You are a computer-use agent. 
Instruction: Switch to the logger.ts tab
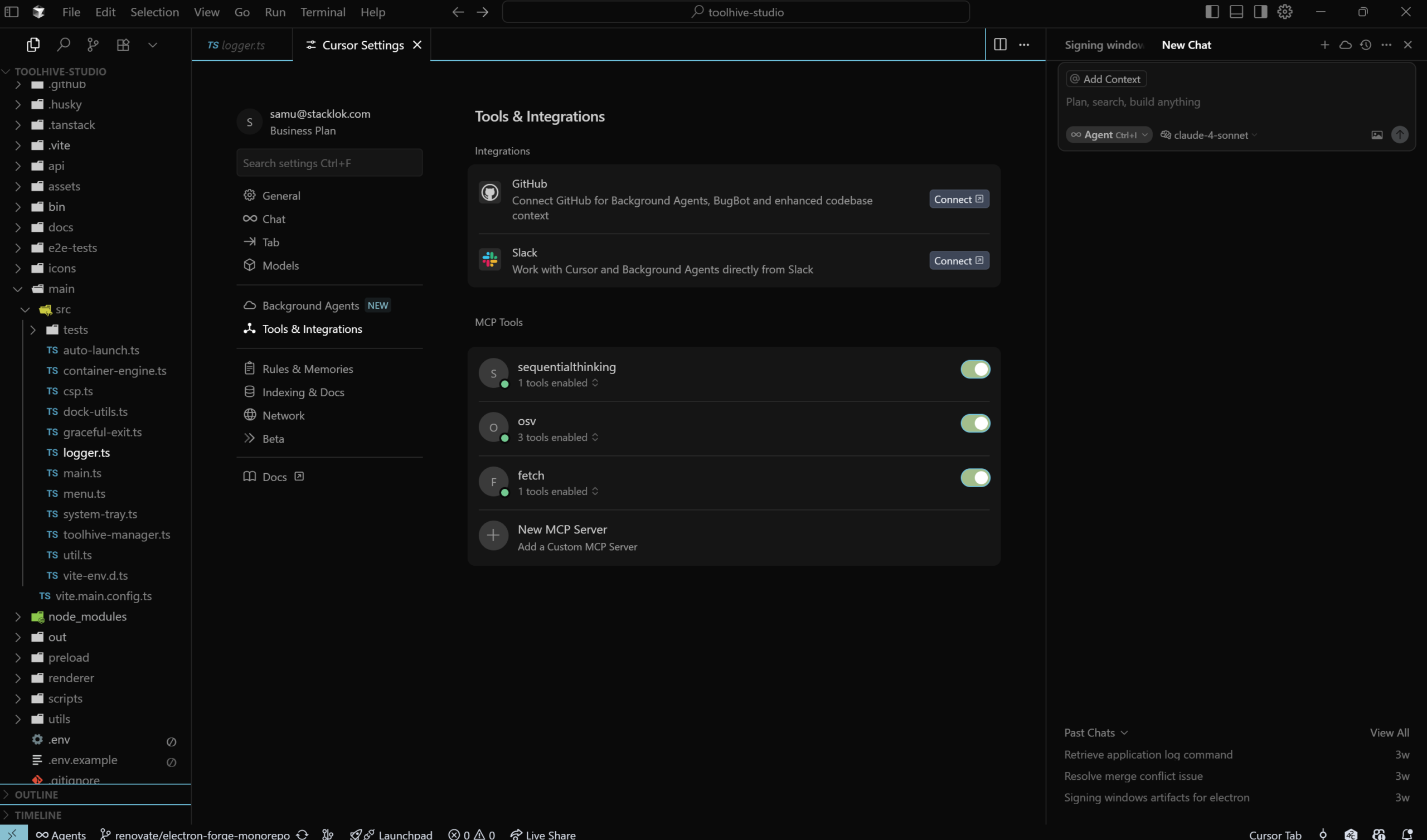pos(243,45)
